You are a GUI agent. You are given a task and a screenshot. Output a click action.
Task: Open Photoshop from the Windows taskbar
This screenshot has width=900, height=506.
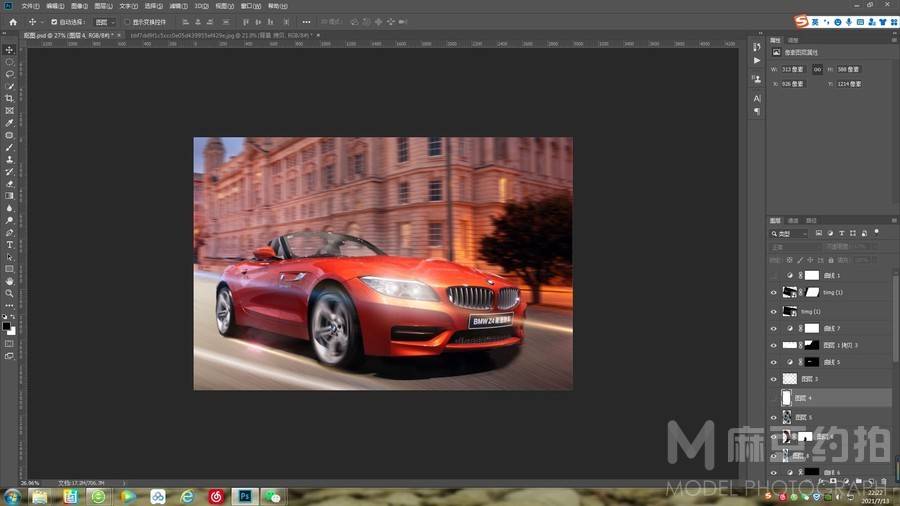pyautogui.click(x=245, y=496)
